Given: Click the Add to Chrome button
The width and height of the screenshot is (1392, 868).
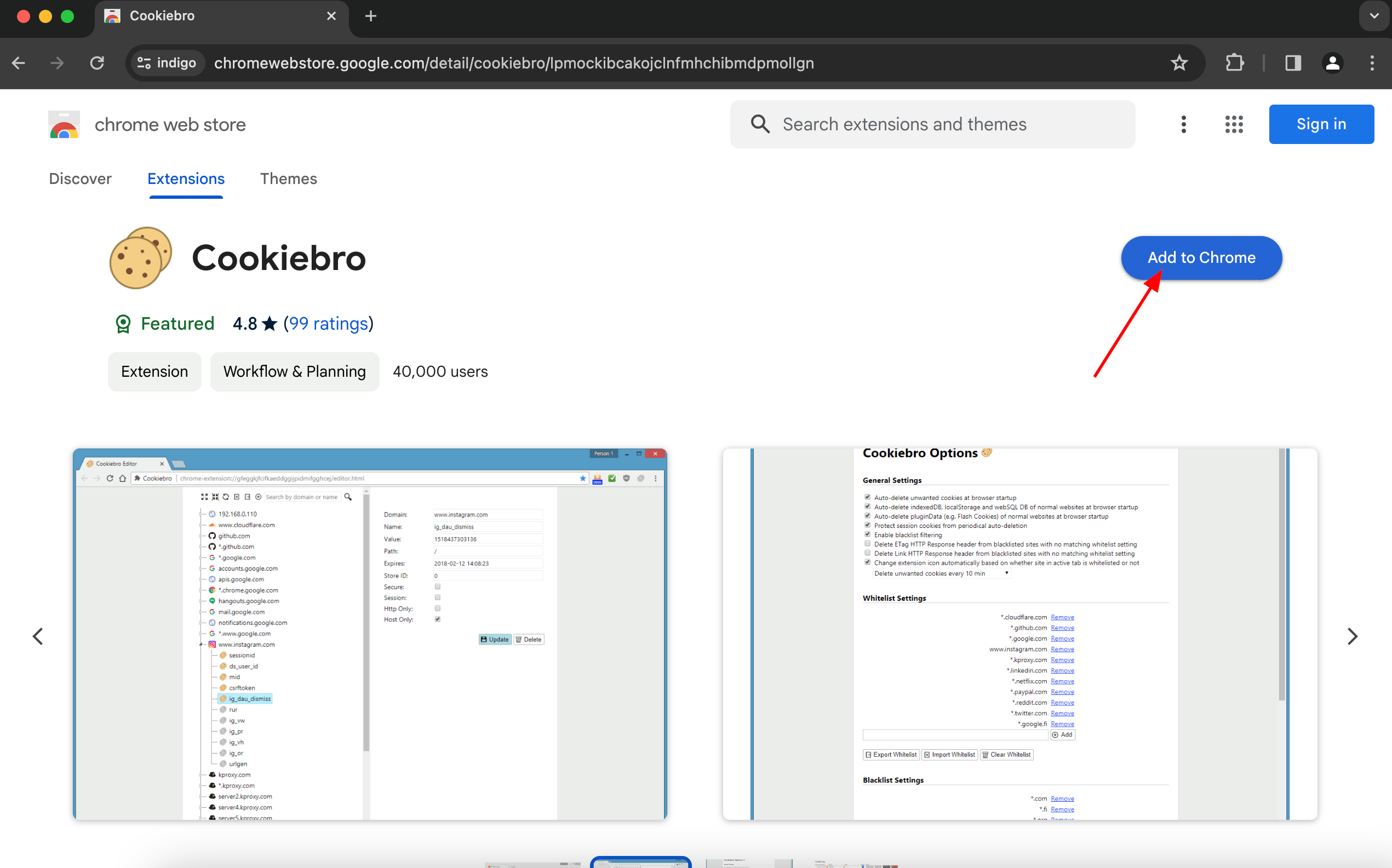Looking at the screenshot, I should pos(1201,258).
